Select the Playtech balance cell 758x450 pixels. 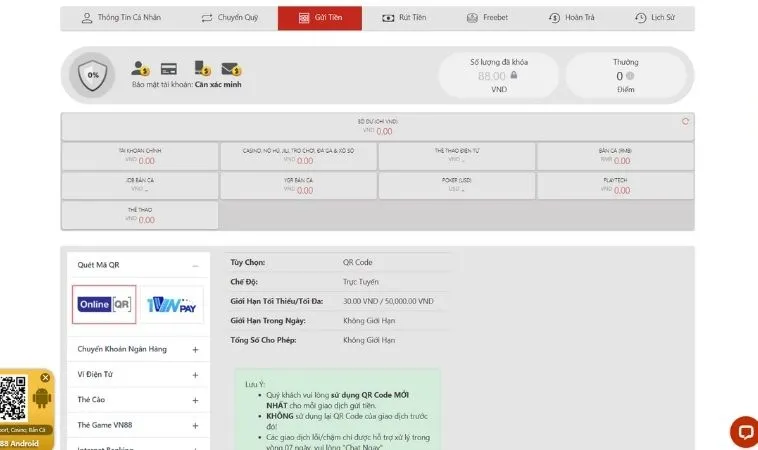pyautogui.click(x=615, y=186)
